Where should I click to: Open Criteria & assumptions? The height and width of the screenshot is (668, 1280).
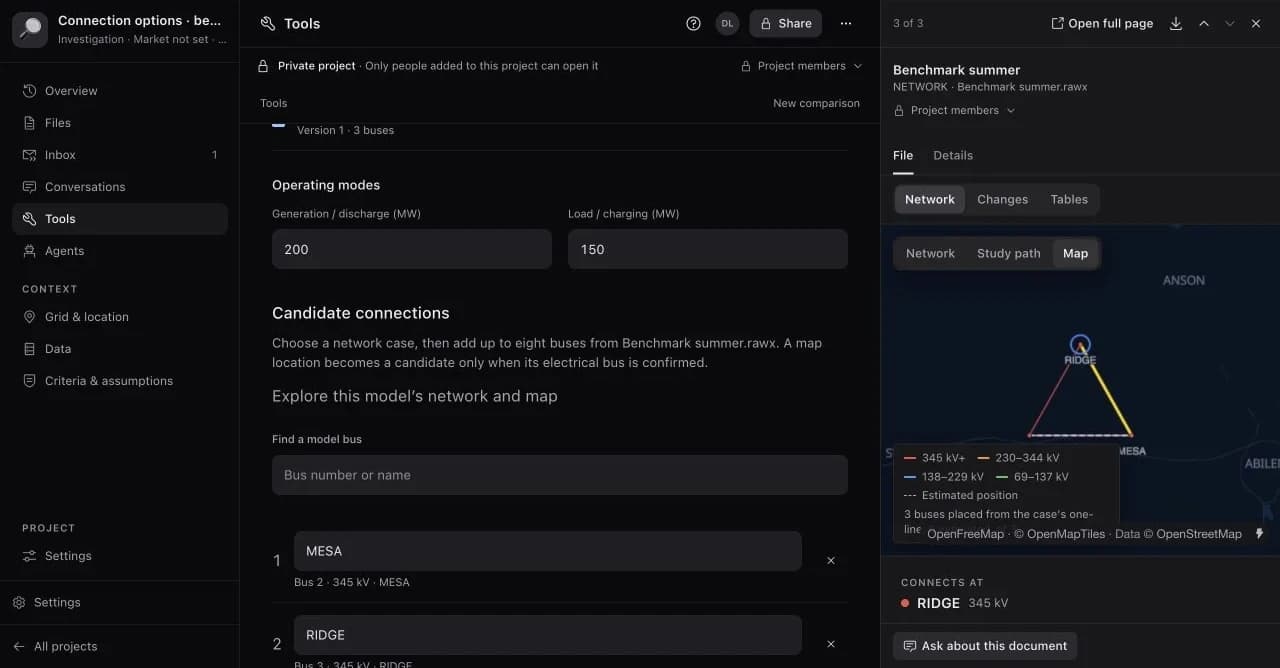click(120, 381)
